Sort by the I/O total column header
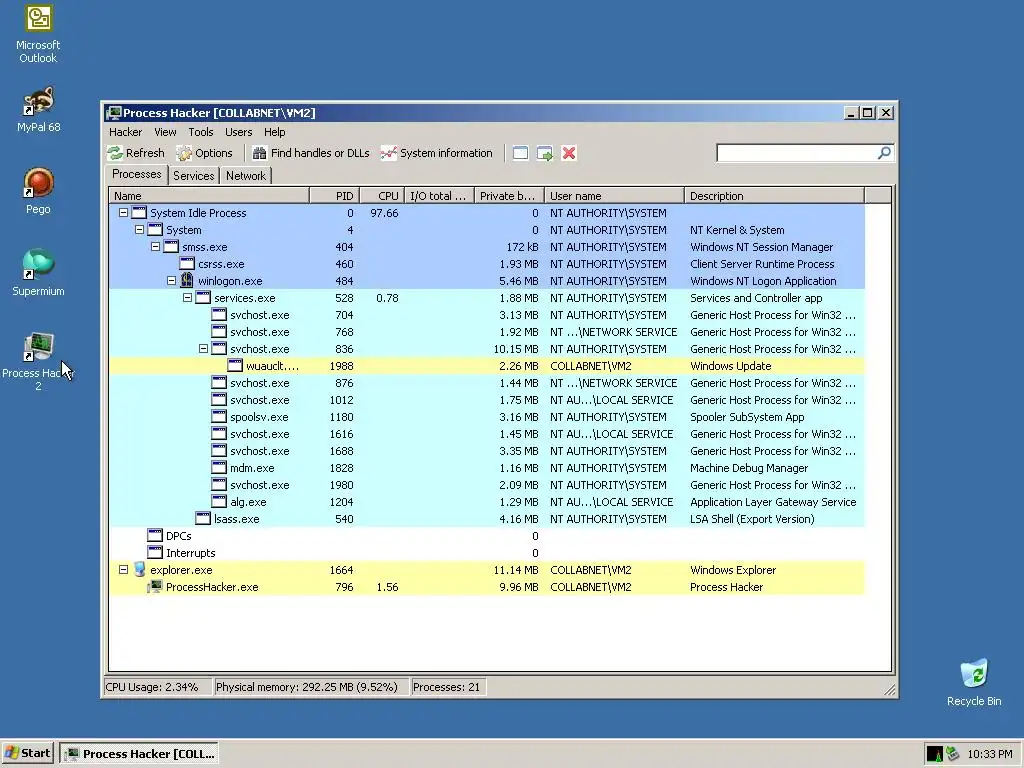The height and width of the screenshot is (768, 1024). 440,195
